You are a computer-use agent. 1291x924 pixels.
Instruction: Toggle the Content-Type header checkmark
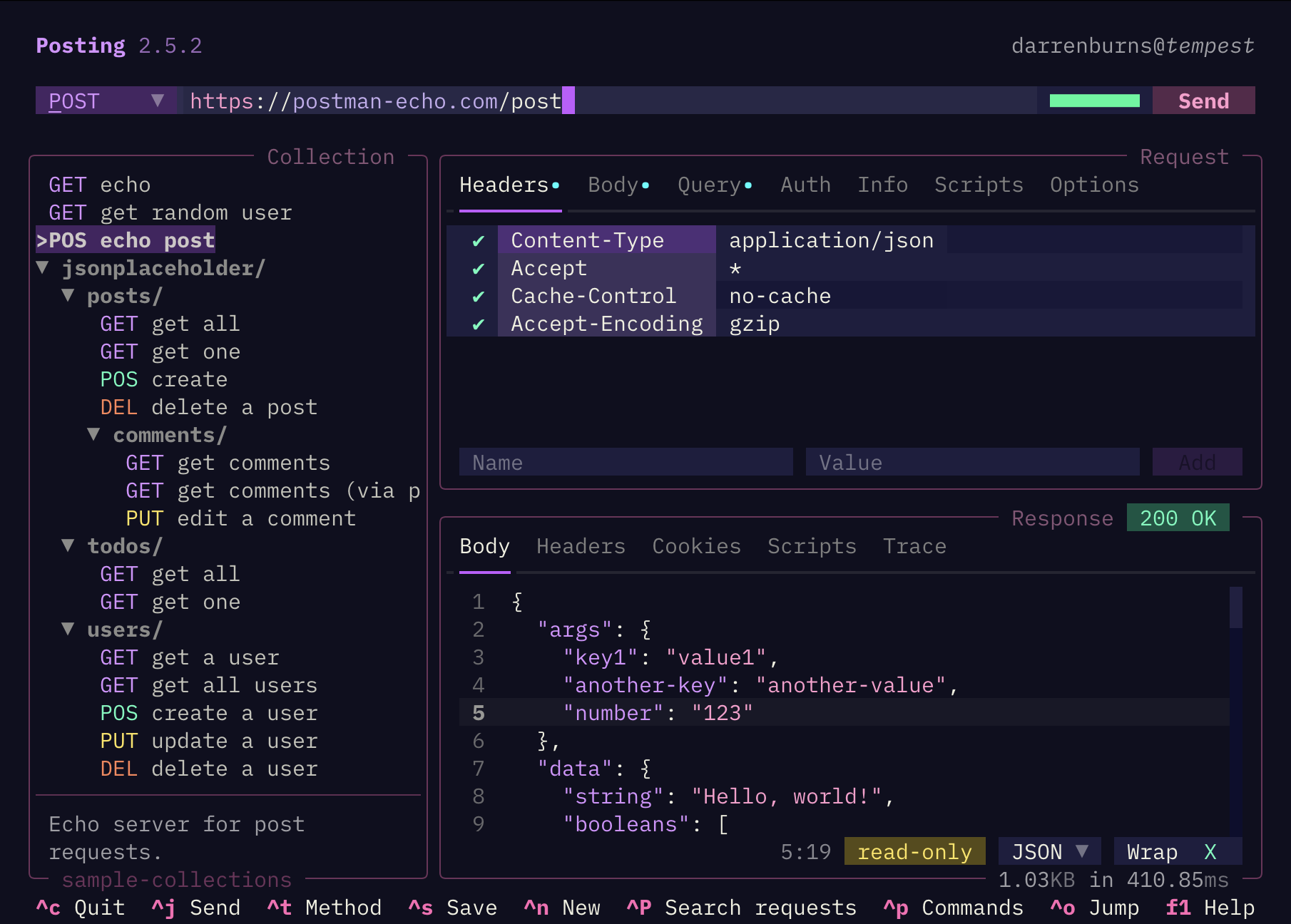click(478, 241)
